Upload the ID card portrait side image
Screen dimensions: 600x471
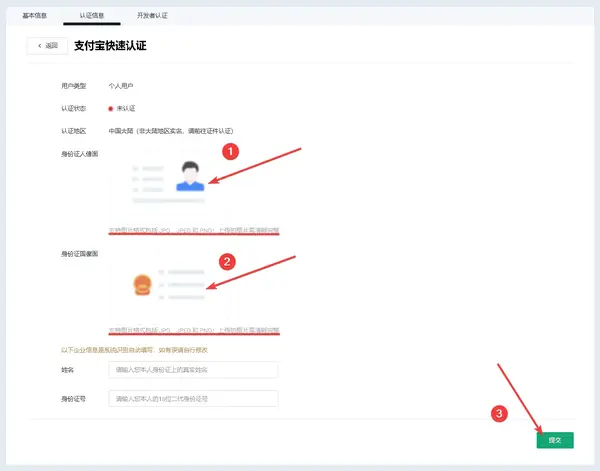[x=168, y=184]
